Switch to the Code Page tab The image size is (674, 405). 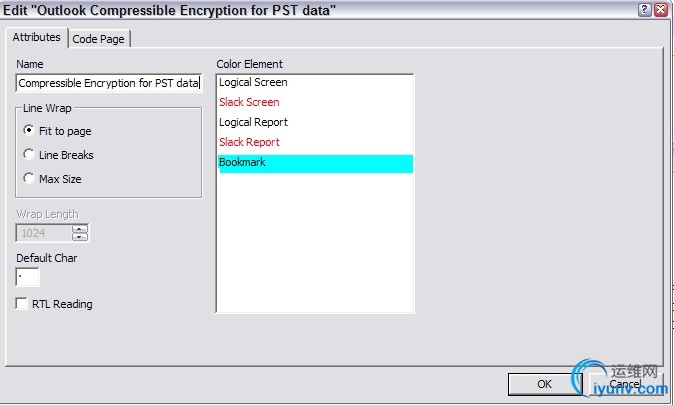[101, 38]
